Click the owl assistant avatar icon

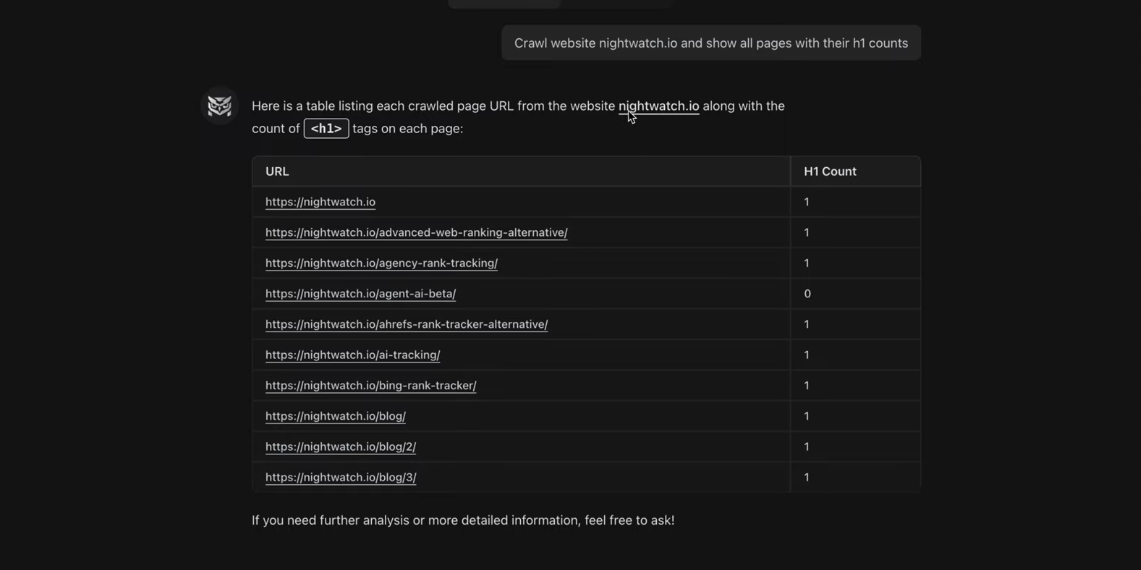coord(220,106)
